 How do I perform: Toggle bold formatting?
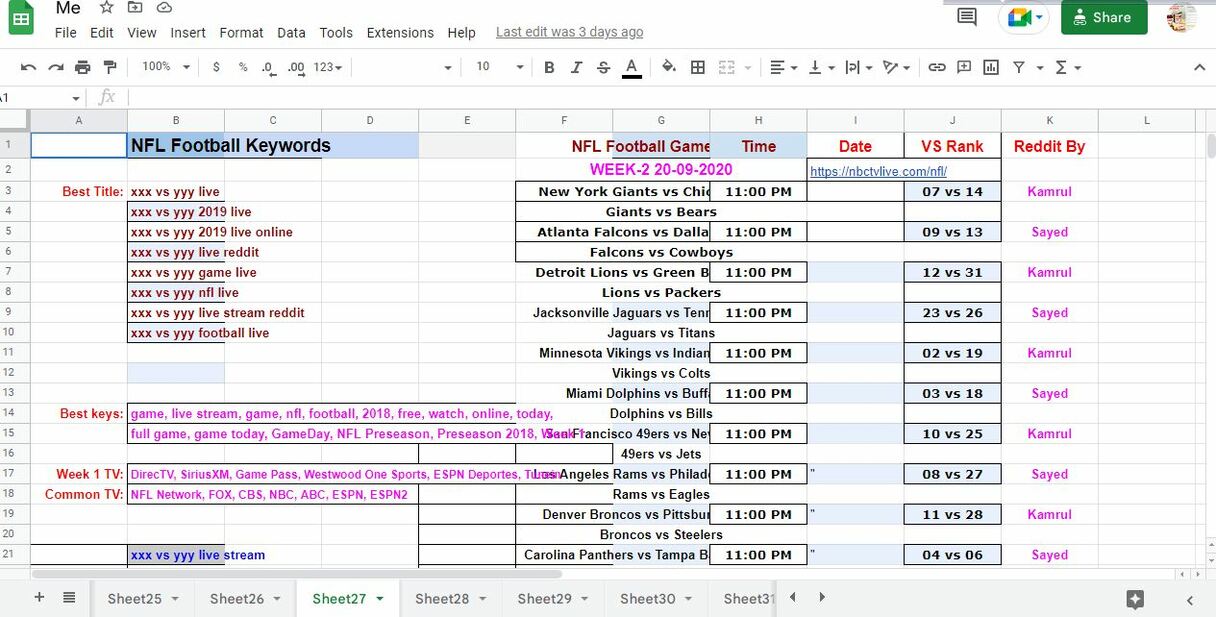pyautogui.click(x=549, y=67)
